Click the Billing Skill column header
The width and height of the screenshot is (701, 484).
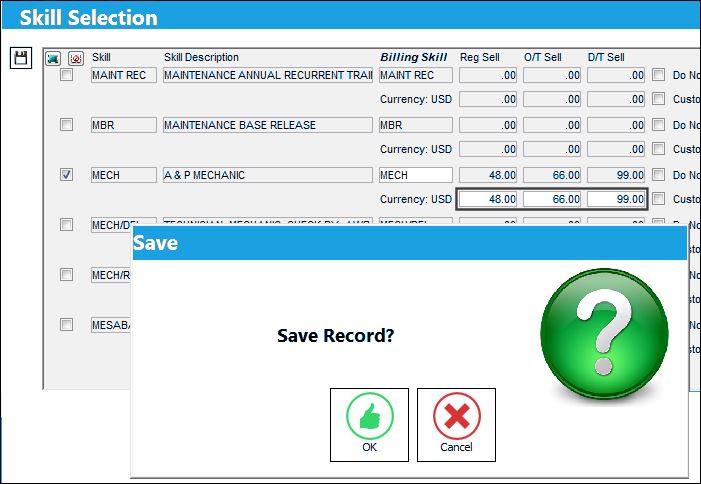pos(414,57)
